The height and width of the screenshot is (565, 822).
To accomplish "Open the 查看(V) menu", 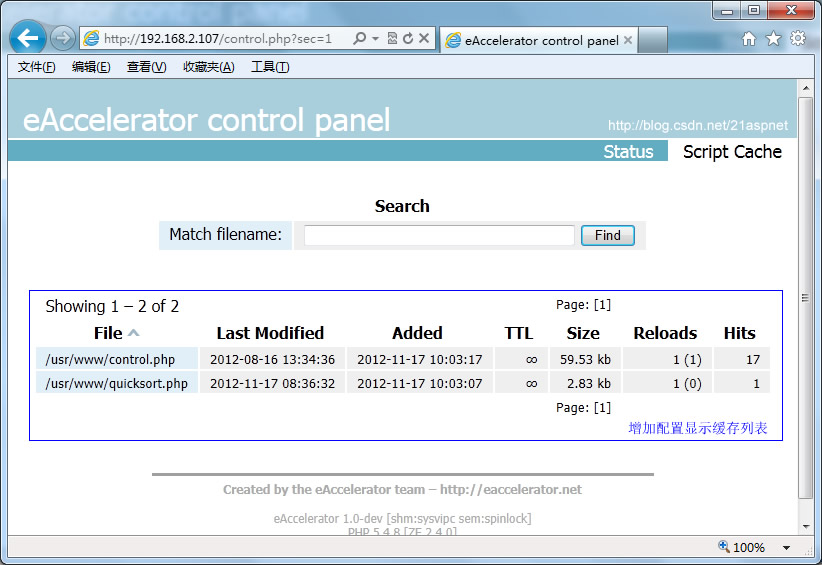I will point(147,67).
